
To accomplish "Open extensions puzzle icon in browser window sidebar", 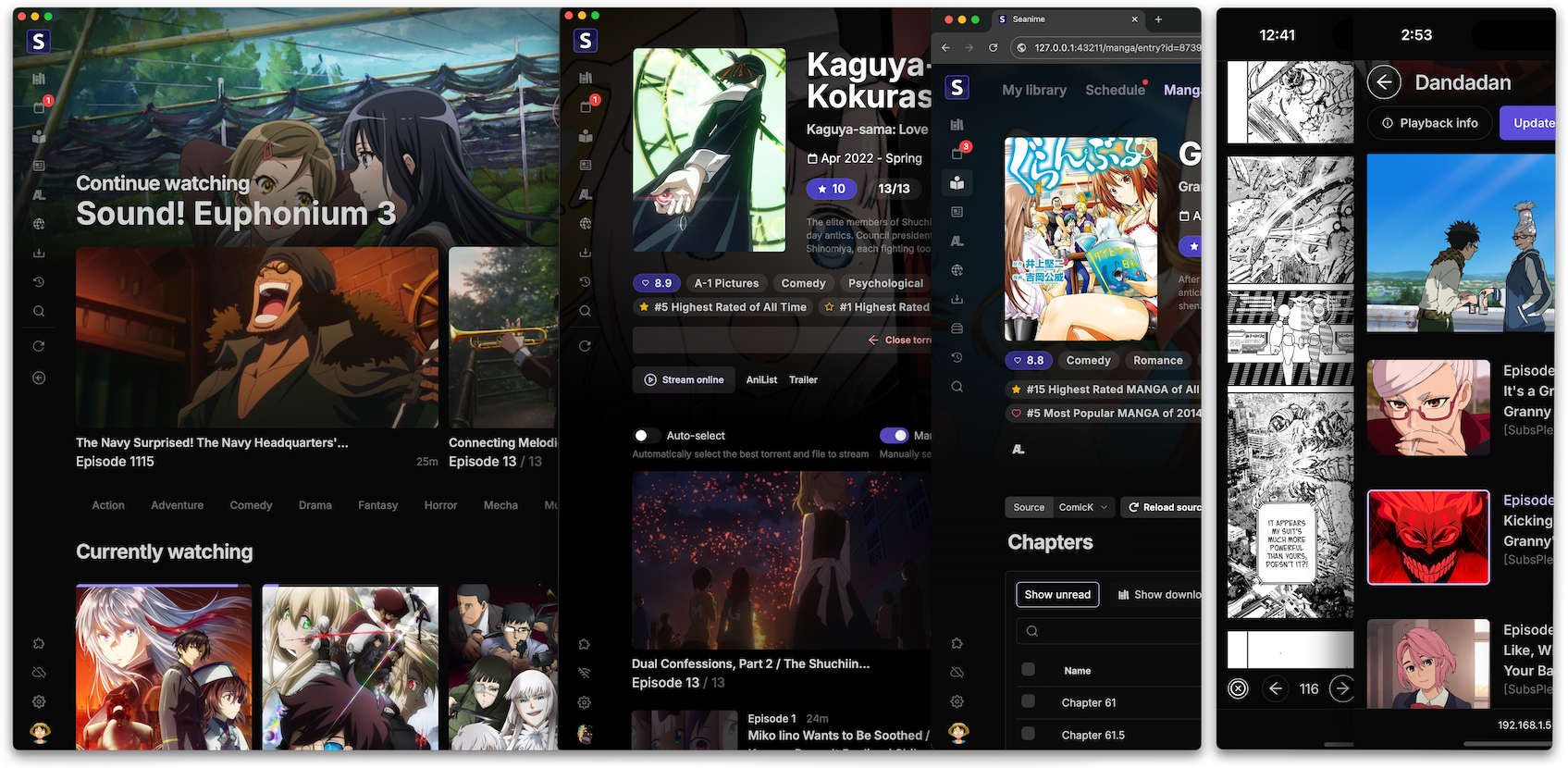I will tap(957, 643).
